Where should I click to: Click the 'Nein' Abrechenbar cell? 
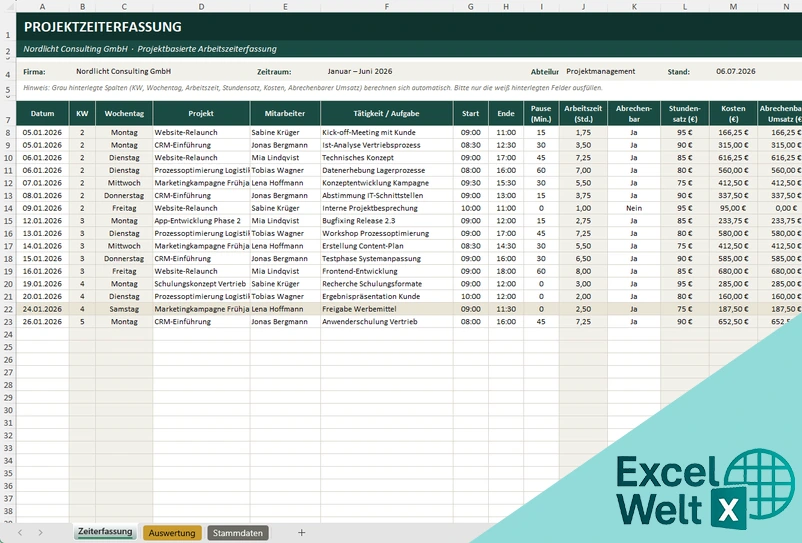tap(634, 208)
